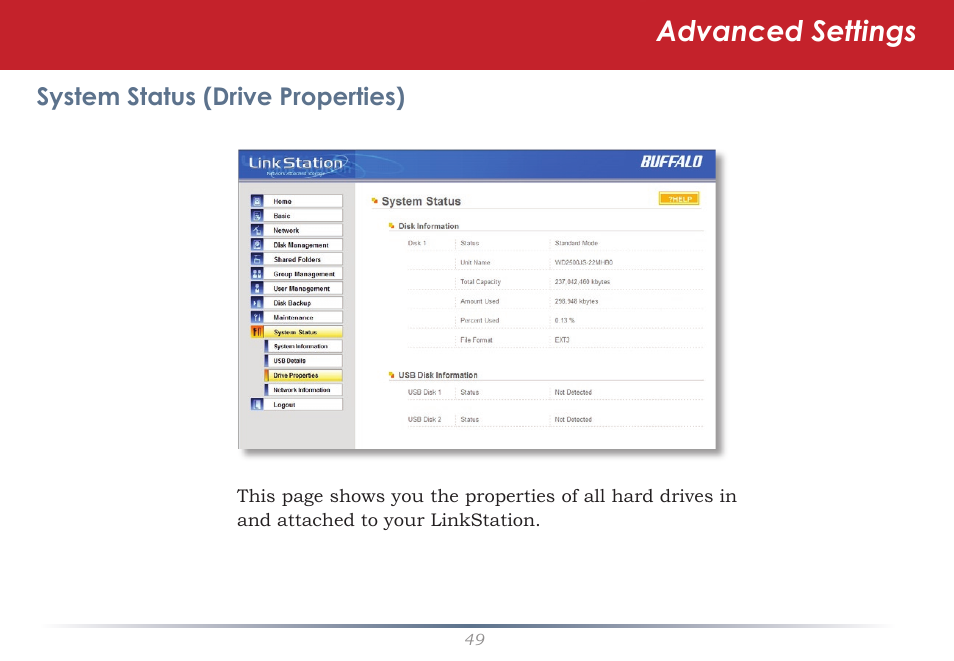Click the USB Disk 1 label
The height and width of the screenshot is (661, 954).
[425, 393]
